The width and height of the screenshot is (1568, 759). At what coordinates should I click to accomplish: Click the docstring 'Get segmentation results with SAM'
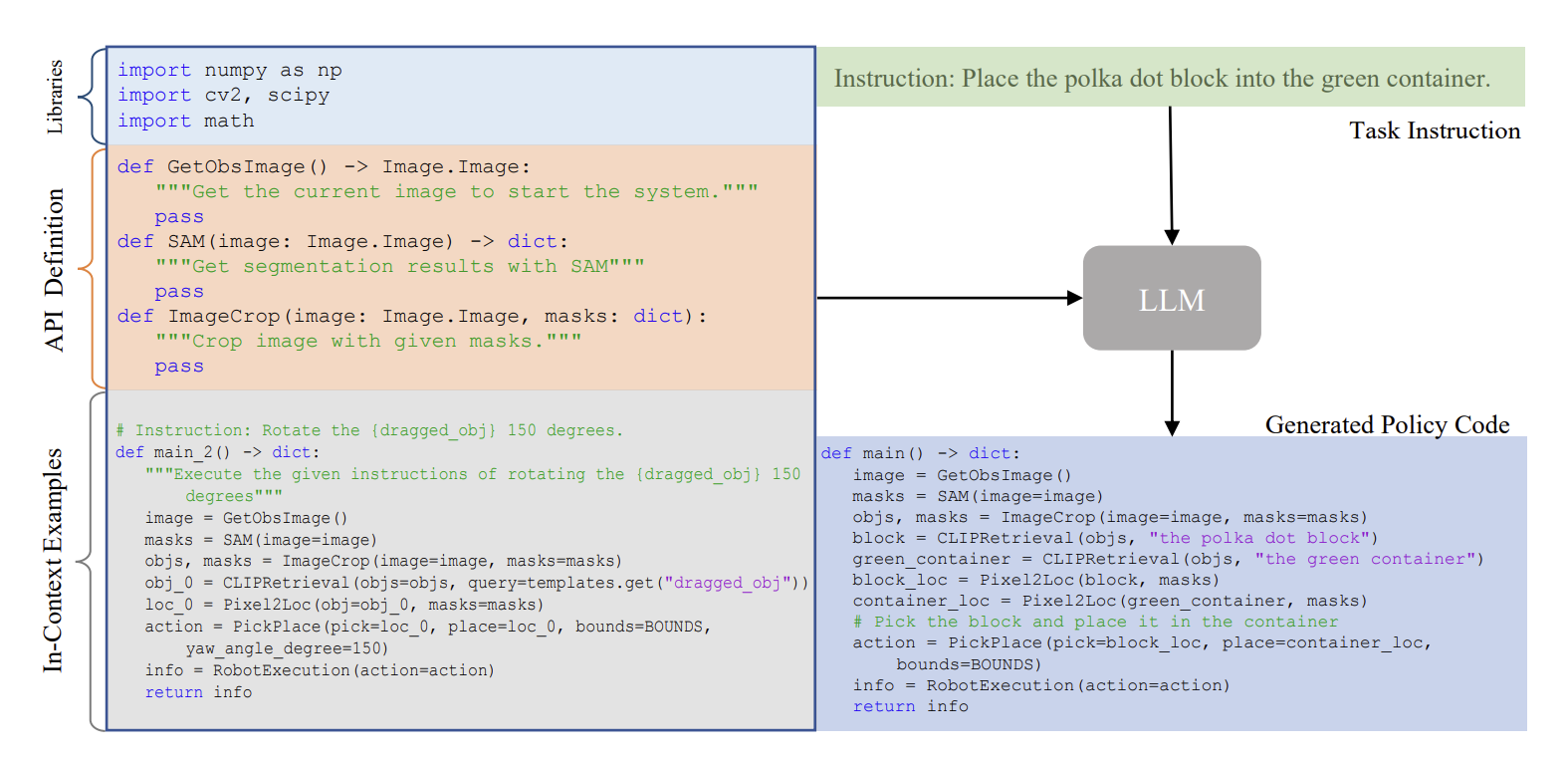pos(399,266)
